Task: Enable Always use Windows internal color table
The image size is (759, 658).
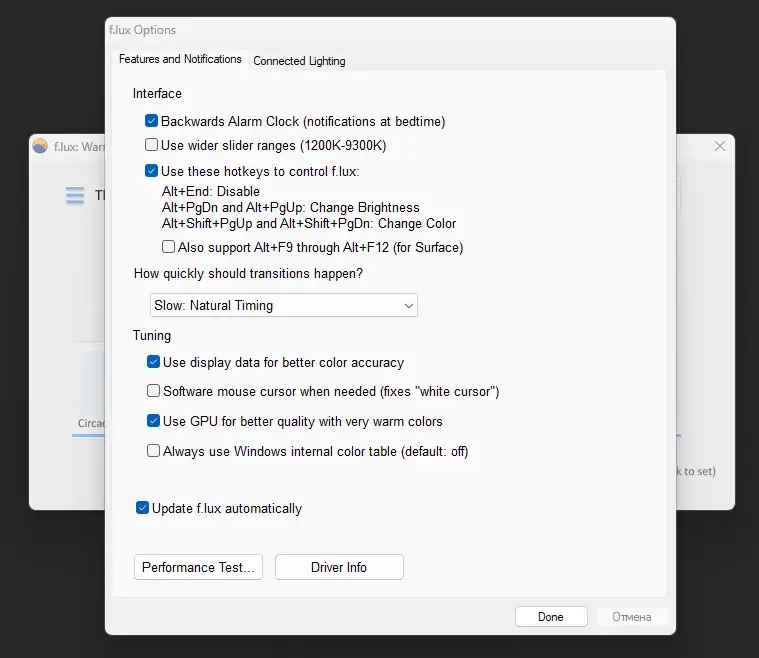Action: pos(153,451)
